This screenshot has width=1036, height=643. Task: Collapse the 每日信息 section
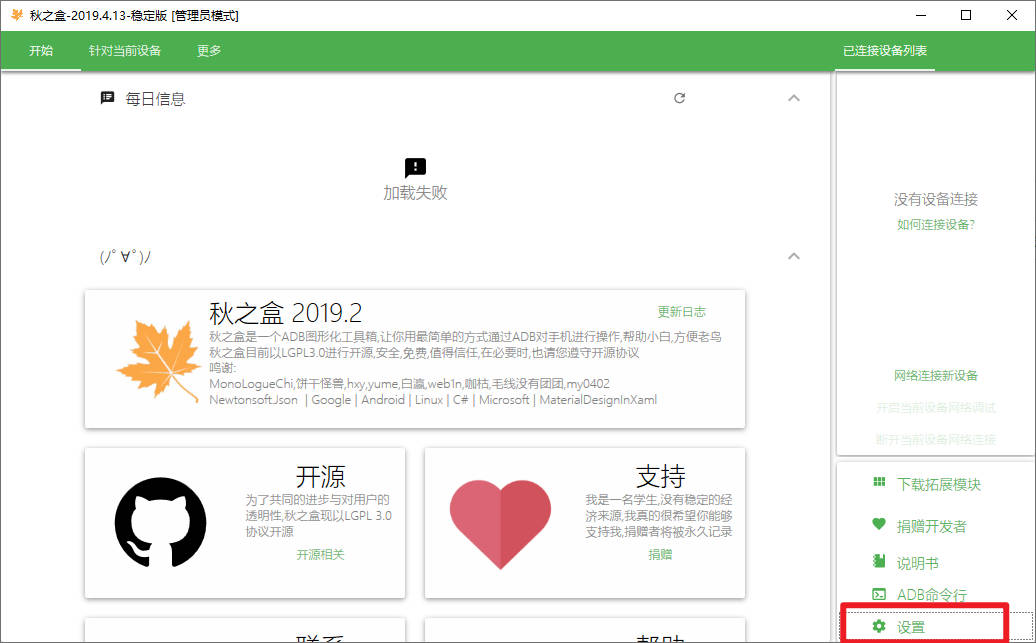(x=794, y=98)
